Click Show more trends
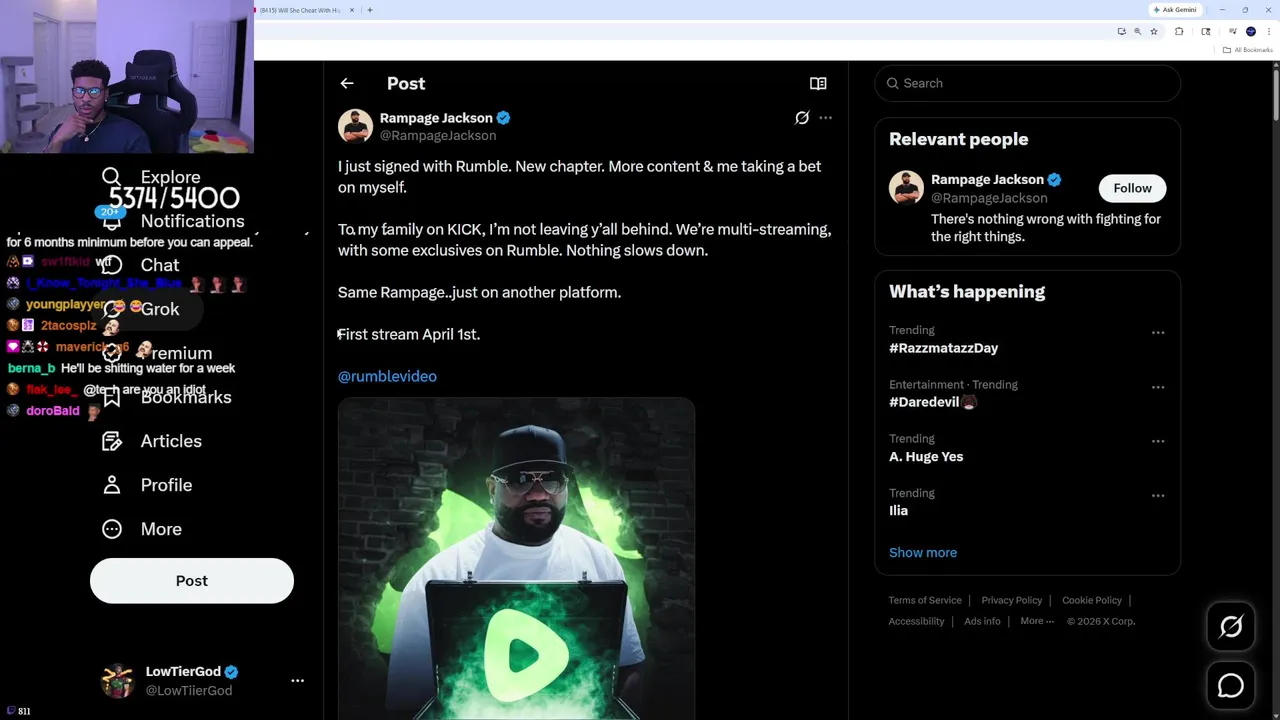This screenshot has height=720, width=1280. (x=923, y=552)
